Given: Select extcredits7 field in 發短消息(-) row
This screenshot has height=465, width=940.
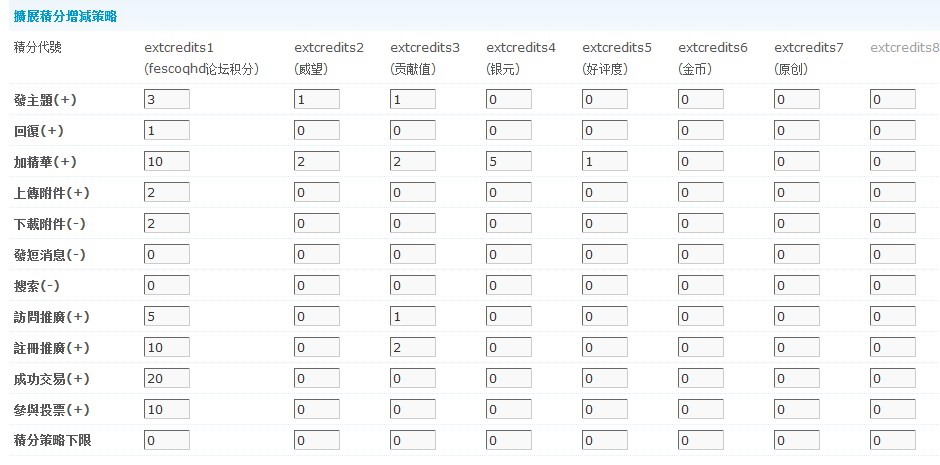Looking at the screenshot, I should [x=796, y=255].
